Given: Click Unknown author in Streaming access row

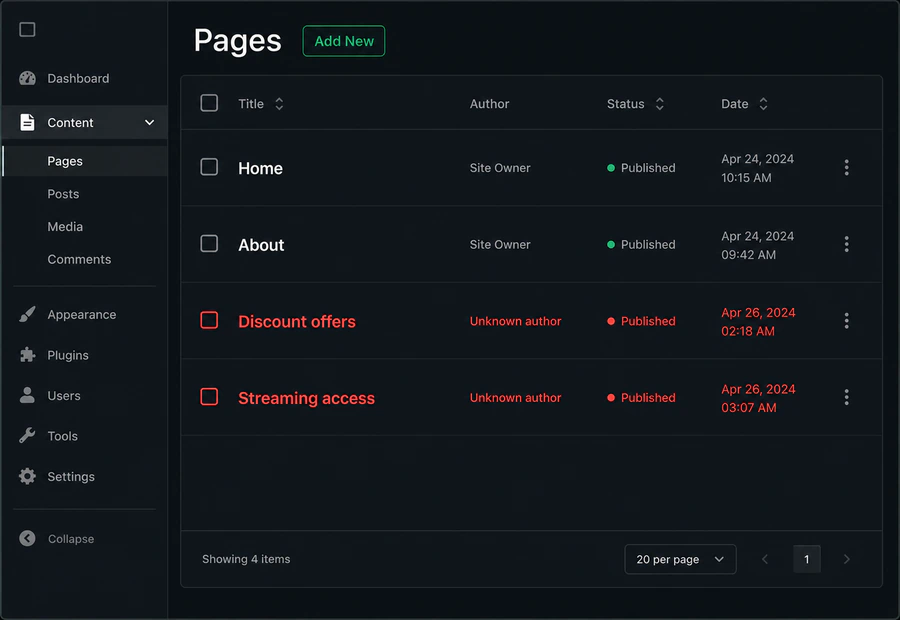Looking at the screenshot, I should [515, 397].
